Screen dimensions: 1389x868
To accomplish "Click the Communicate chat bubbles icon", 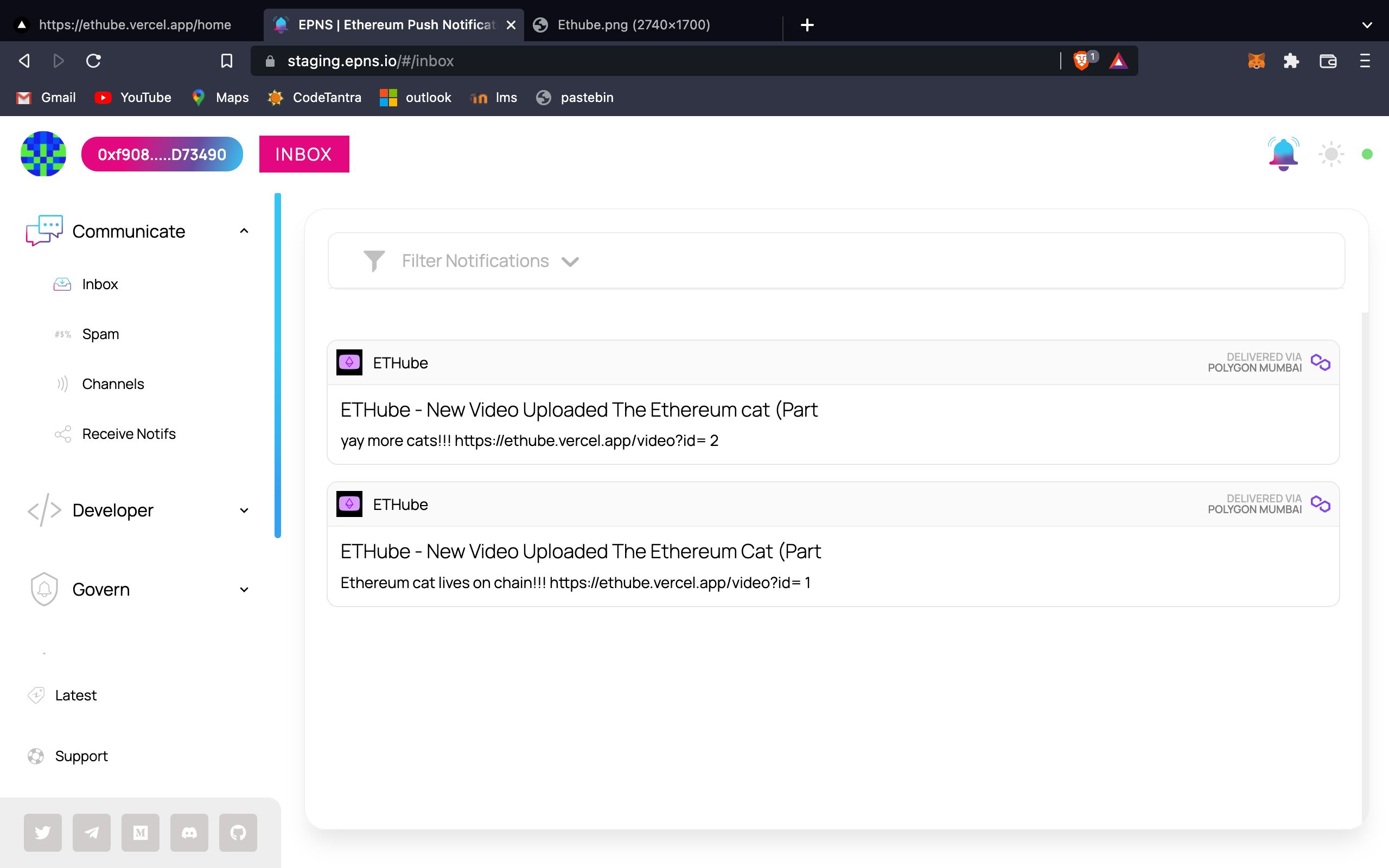I will click(44, 231).
